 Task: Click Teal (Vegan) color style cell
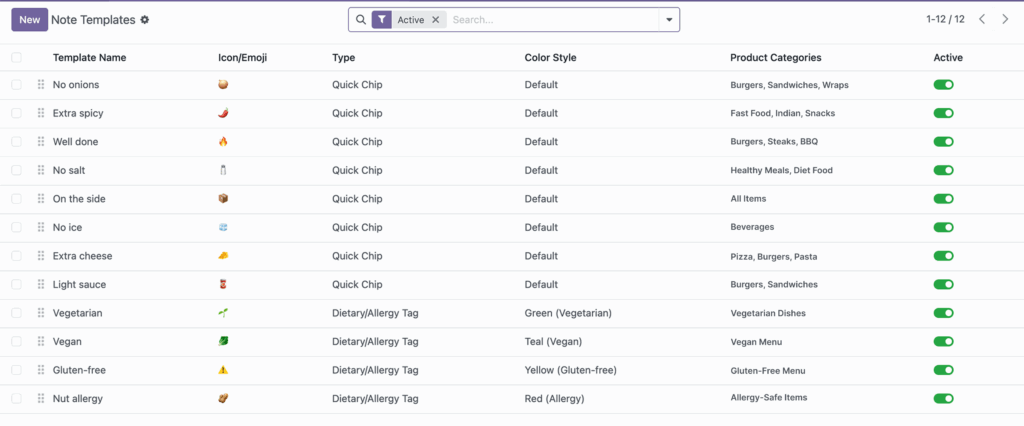(553, 342)
